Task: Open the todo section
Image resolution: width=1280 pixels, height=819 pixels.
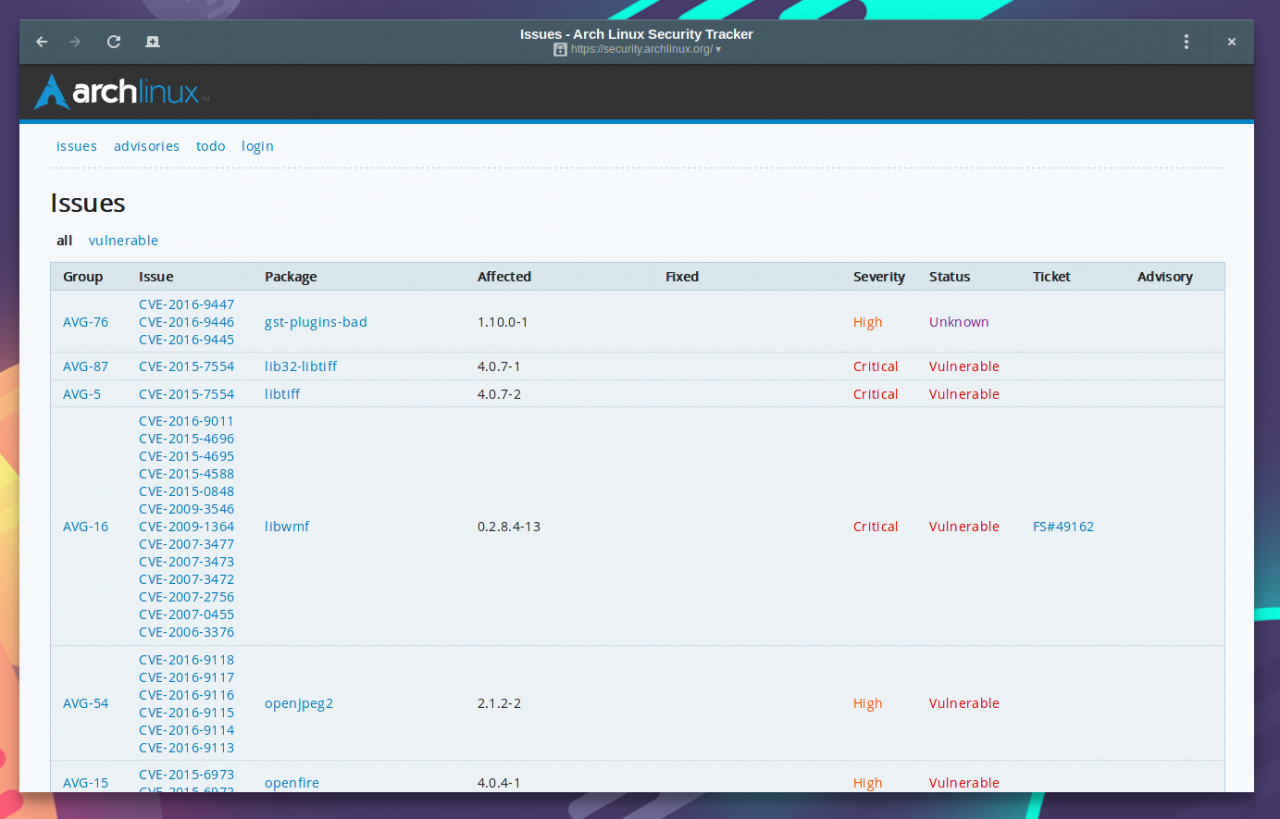Action: [210, 146]
